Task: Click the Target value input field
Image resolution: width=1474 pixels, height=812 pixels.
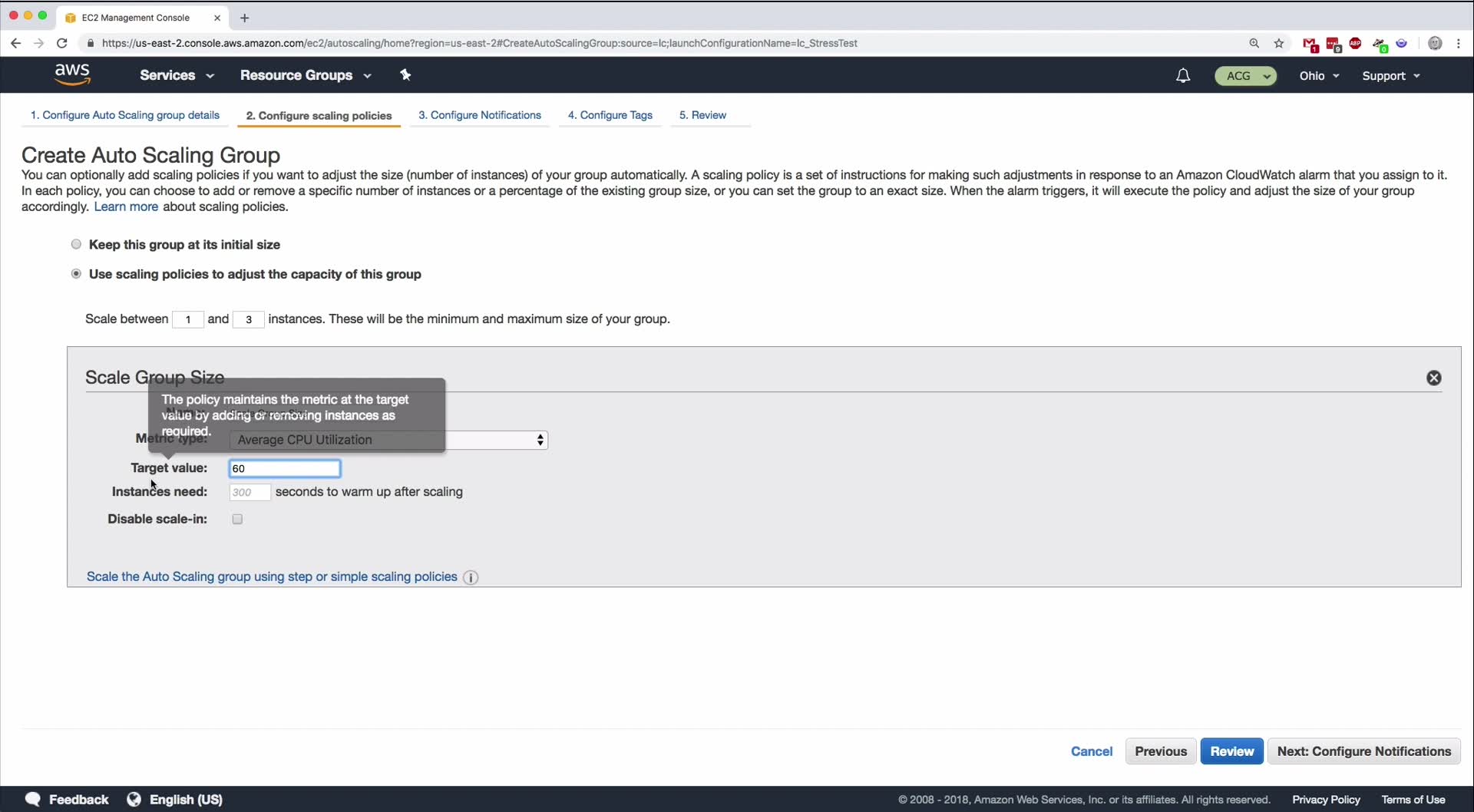Action: click(285, 468)
